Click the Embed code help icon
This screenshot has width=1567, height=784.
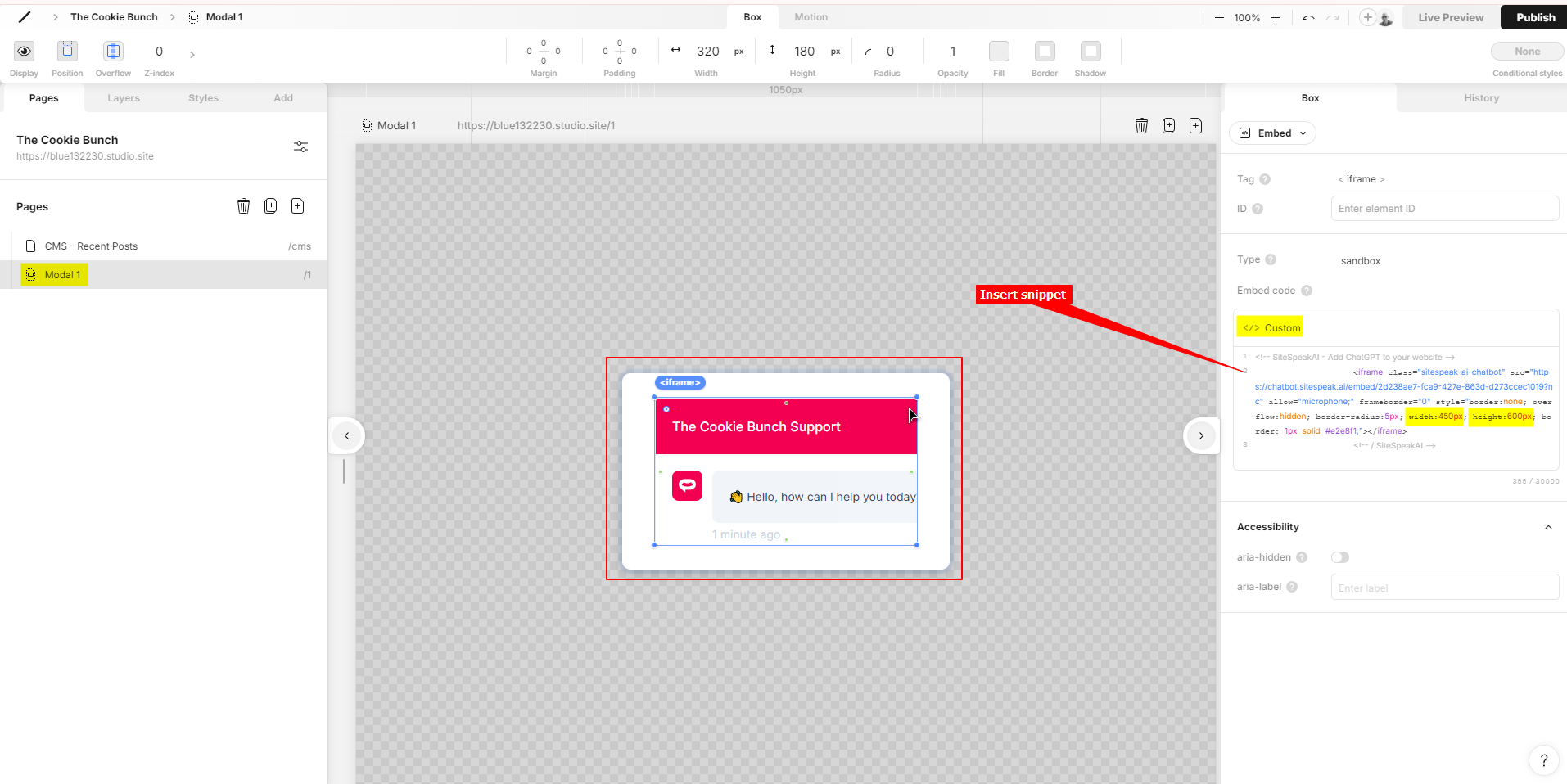point(1307,291)
